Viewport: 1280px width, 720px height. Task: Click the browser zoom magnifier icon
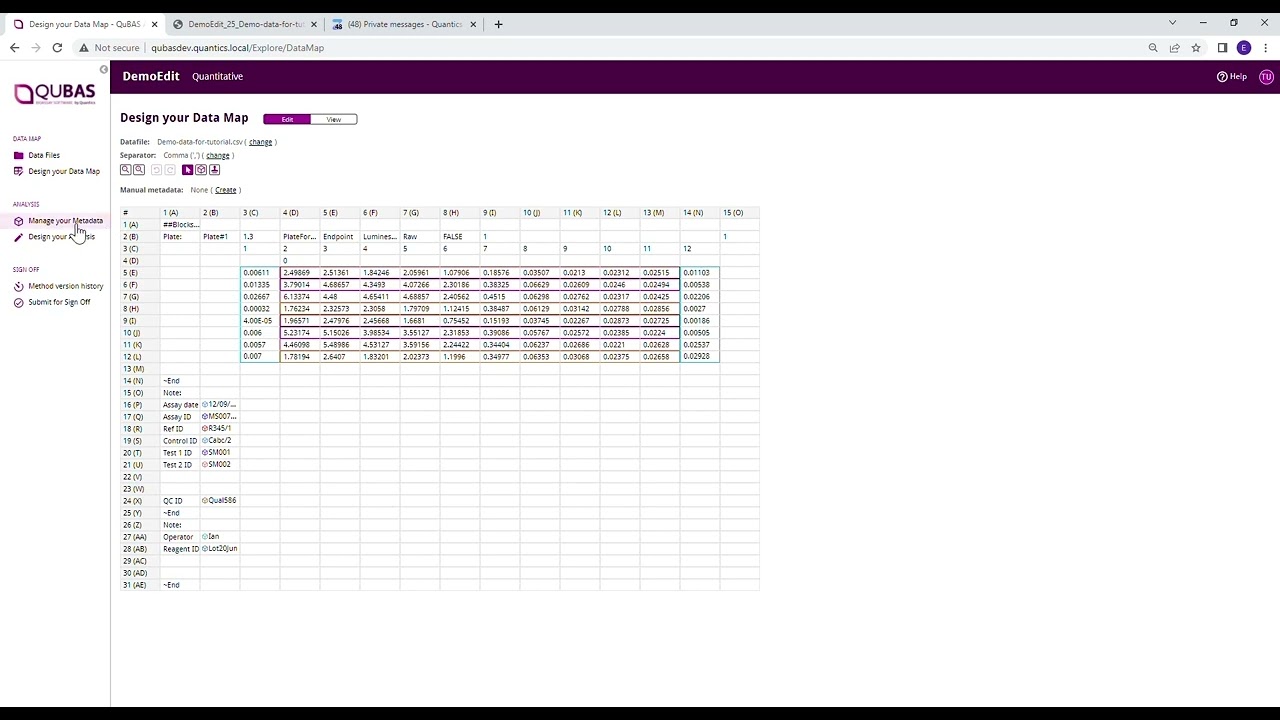(1153, 48)
